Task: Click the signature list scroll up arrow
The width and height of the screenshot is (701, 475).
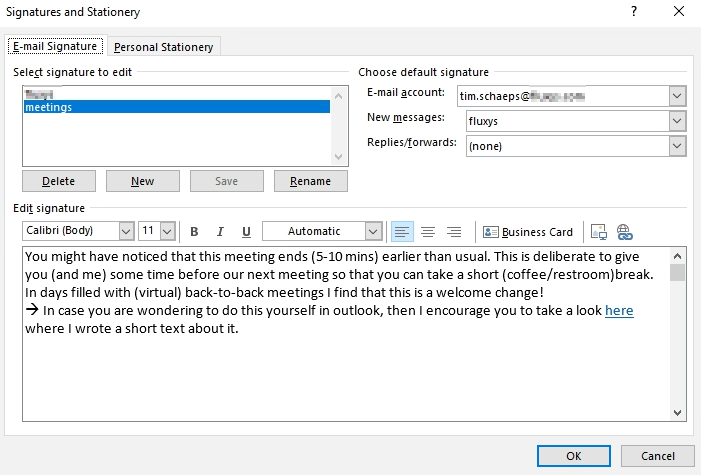Action: pos(338,96)
